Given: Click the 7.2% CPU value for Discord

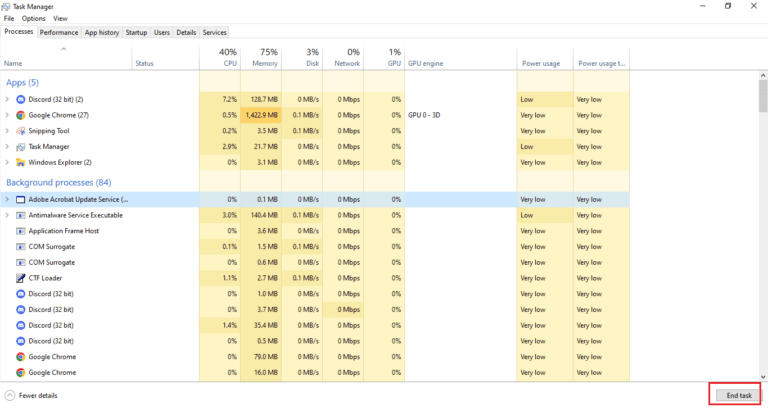Looking at the screenshot, I should (x=230, y=99).
